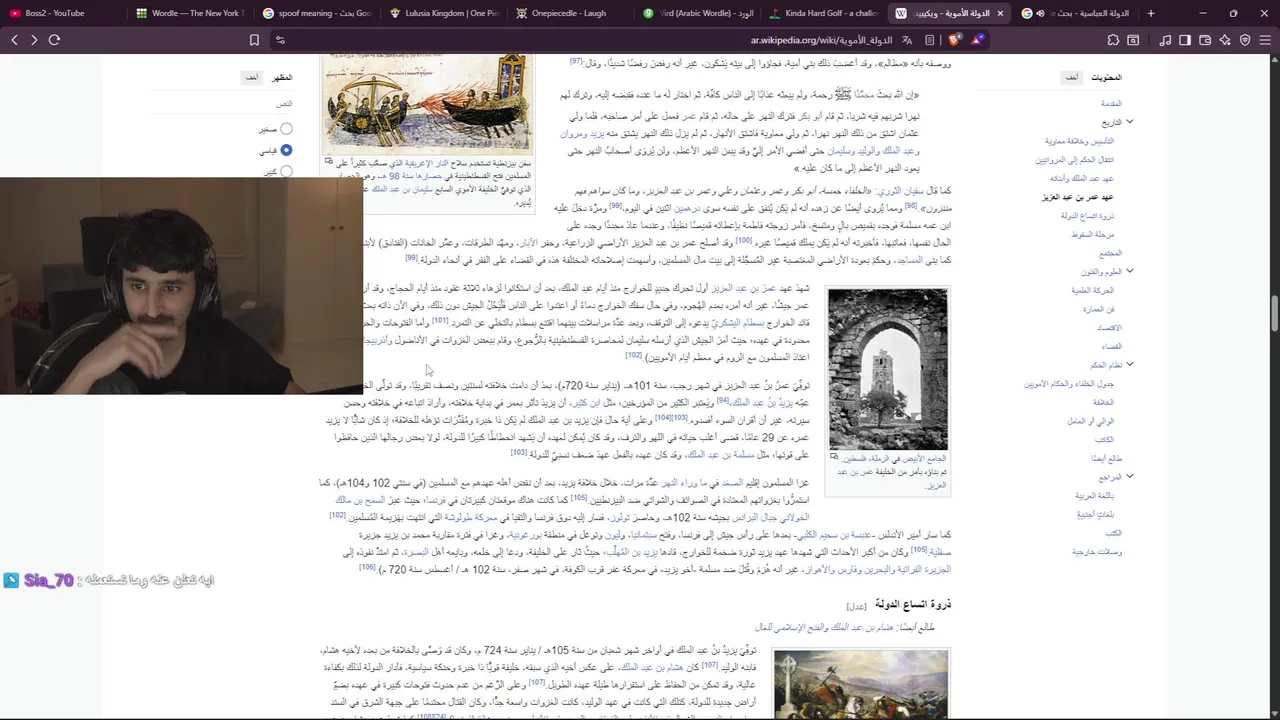1280x720 pixels.
Task: Open Brave Shields lion icon
Action: tap(955, 40)
